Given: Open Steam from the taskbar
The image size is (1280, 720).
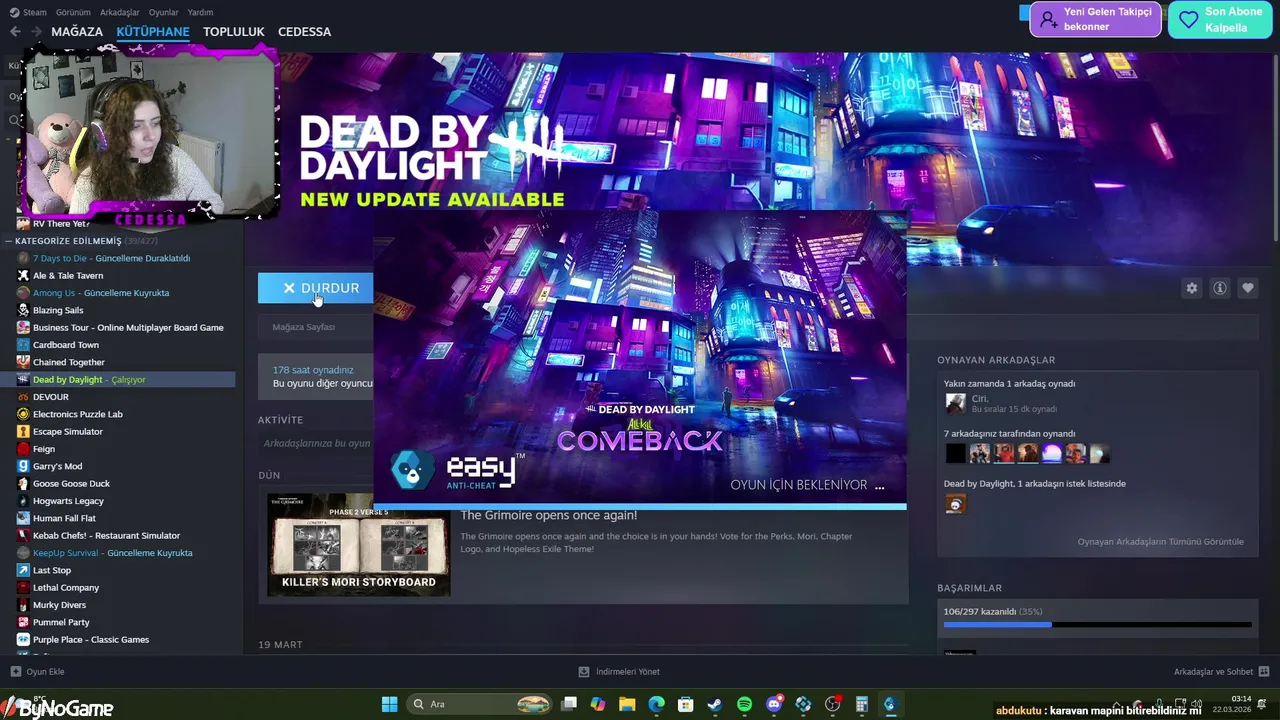Looking at the screenshot, I should pos(715,704).
